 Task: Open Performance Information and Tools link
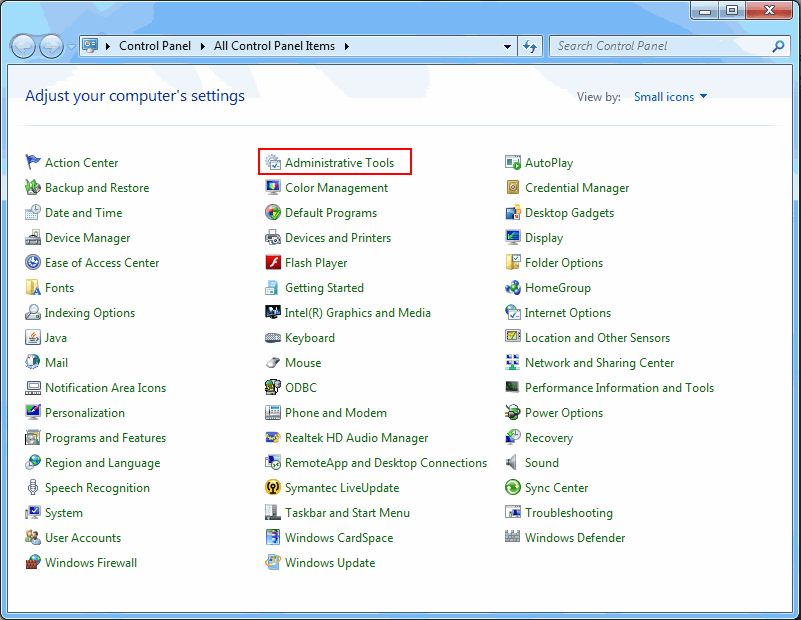click(619, 388)
